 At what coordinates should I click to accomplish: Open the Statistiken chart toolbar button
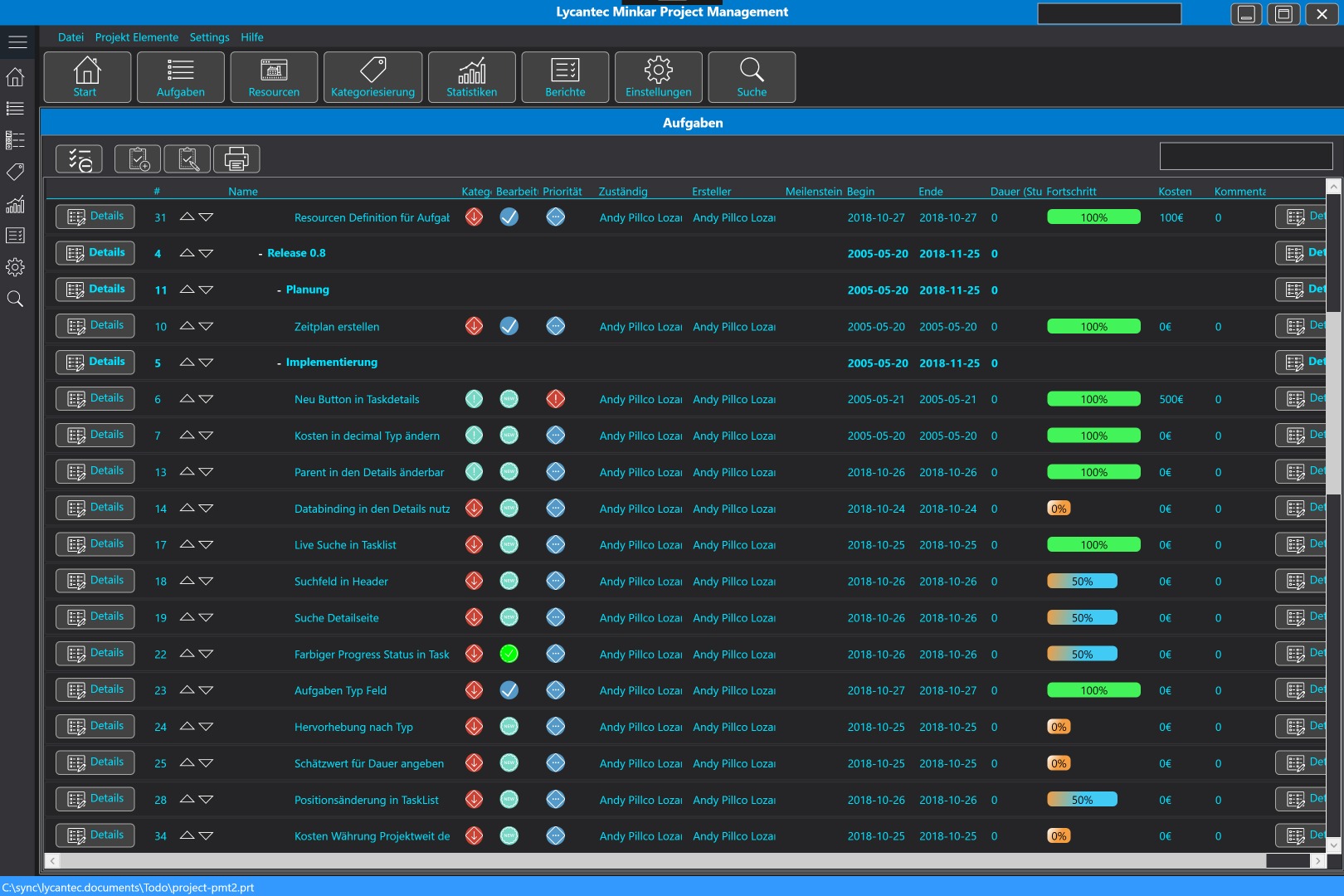471,77
